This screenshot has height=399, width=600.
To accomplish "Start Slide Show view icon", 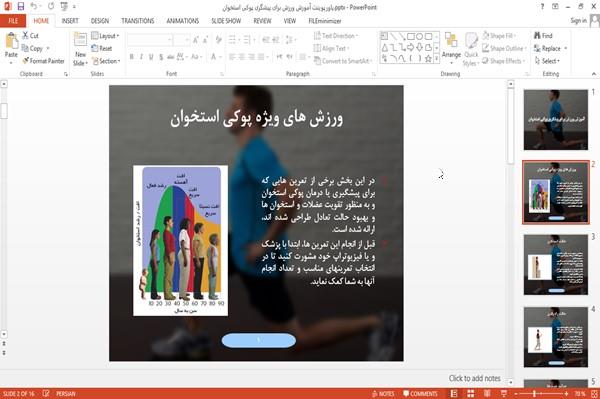I will pyautogui.click(x=504, y=394).
